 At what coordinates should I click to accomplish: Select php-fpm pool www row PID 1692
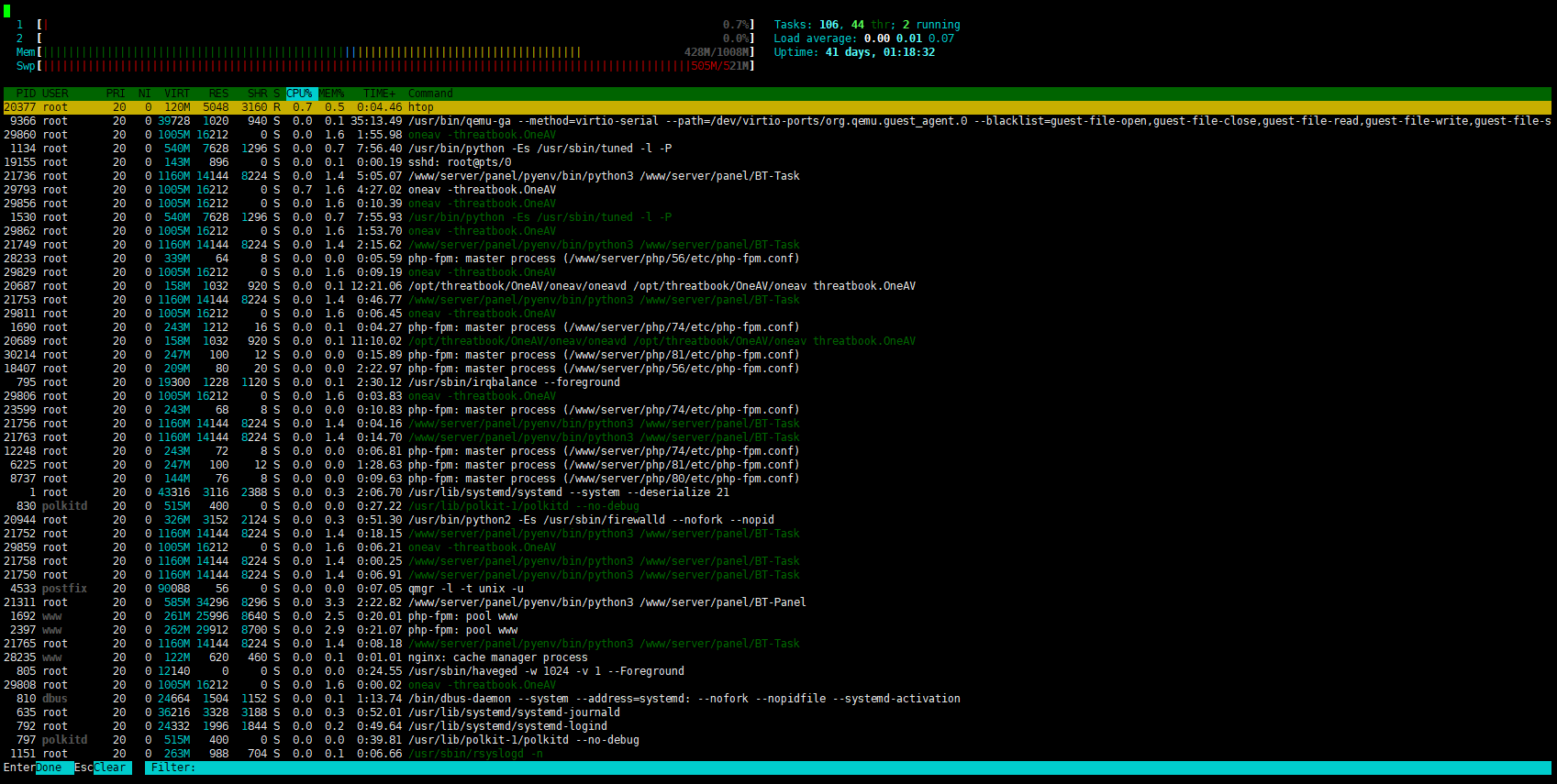click(777, 616)
